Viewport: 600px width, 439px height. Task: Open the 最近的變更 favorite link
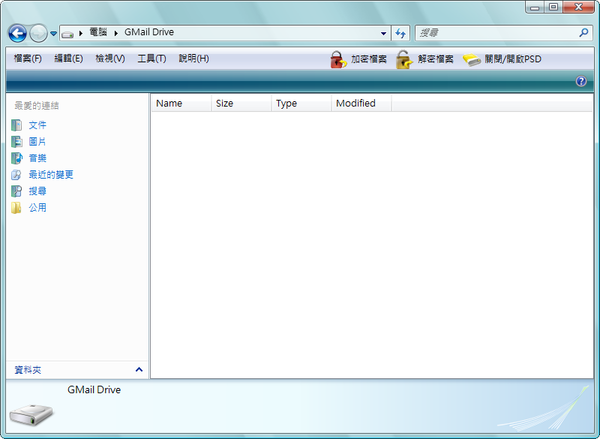(51, 175)
